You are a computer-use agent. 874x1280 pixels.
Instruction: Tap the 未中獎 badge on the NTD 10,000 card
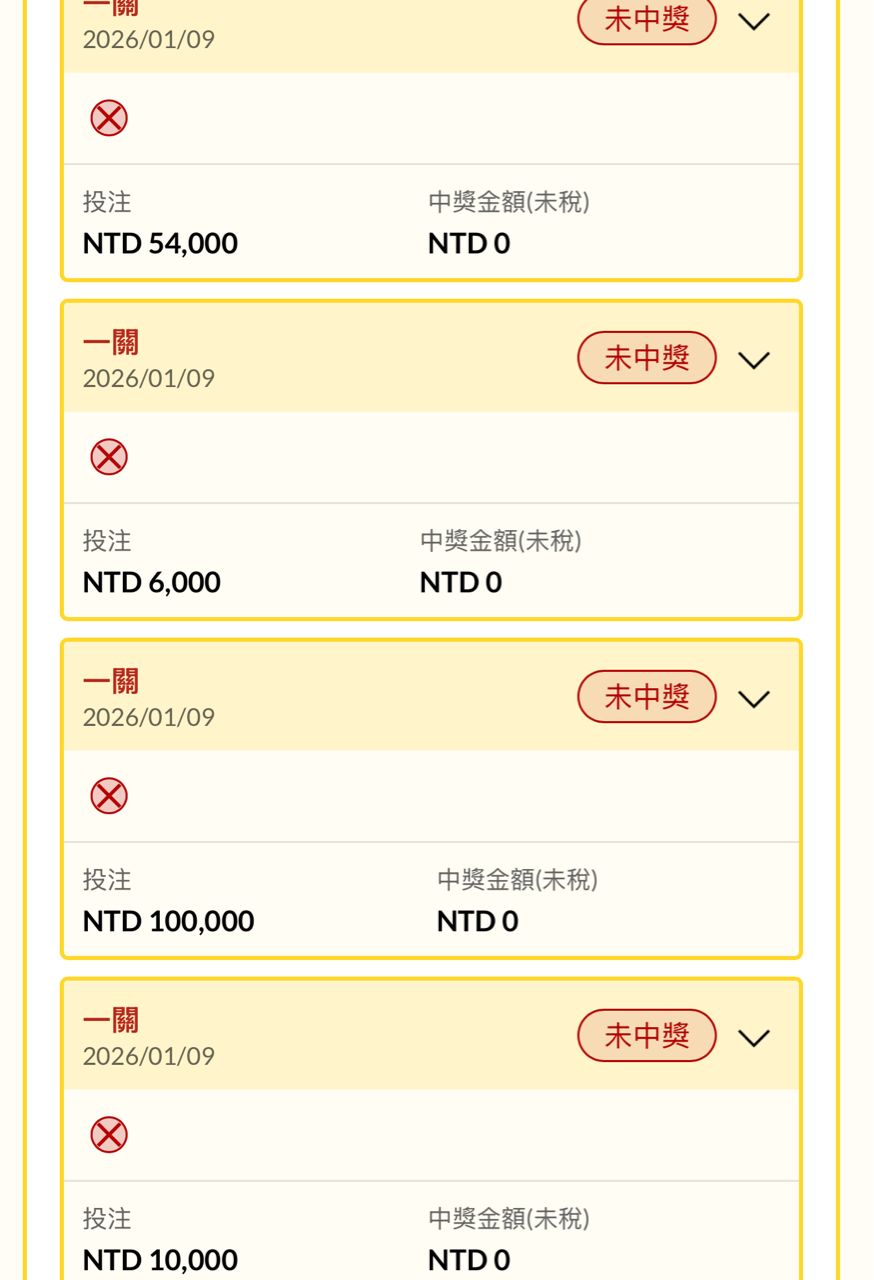647,1036
